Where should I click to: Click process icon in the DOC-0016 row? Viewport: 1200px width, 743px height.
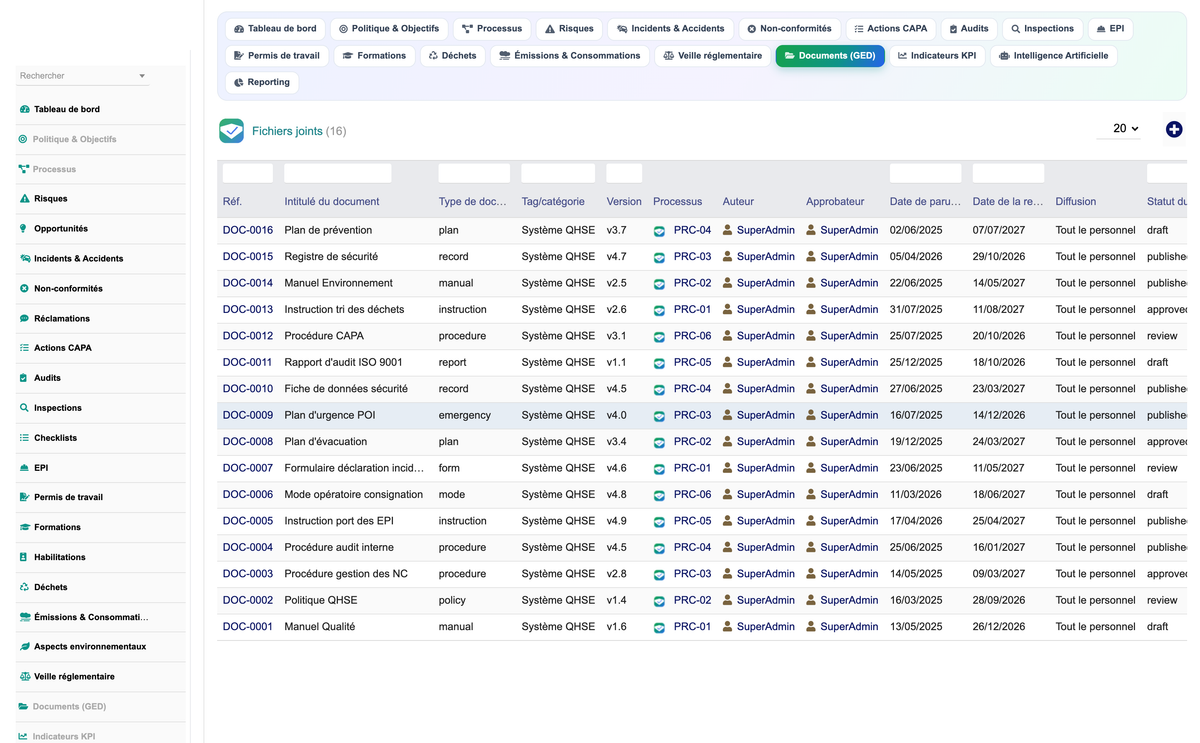click(659, 231)
